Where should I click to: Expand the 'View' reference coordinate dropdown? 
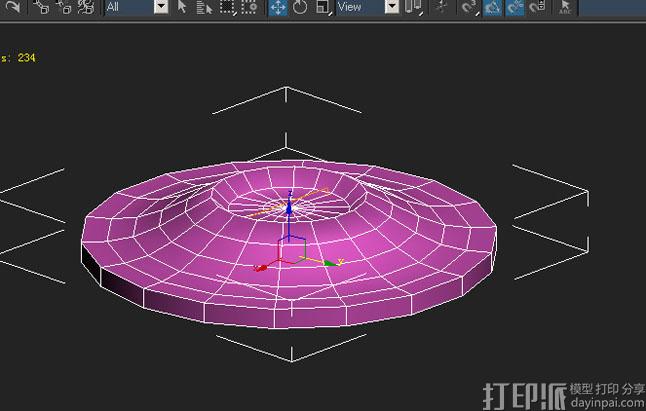(x=391, y=7)
